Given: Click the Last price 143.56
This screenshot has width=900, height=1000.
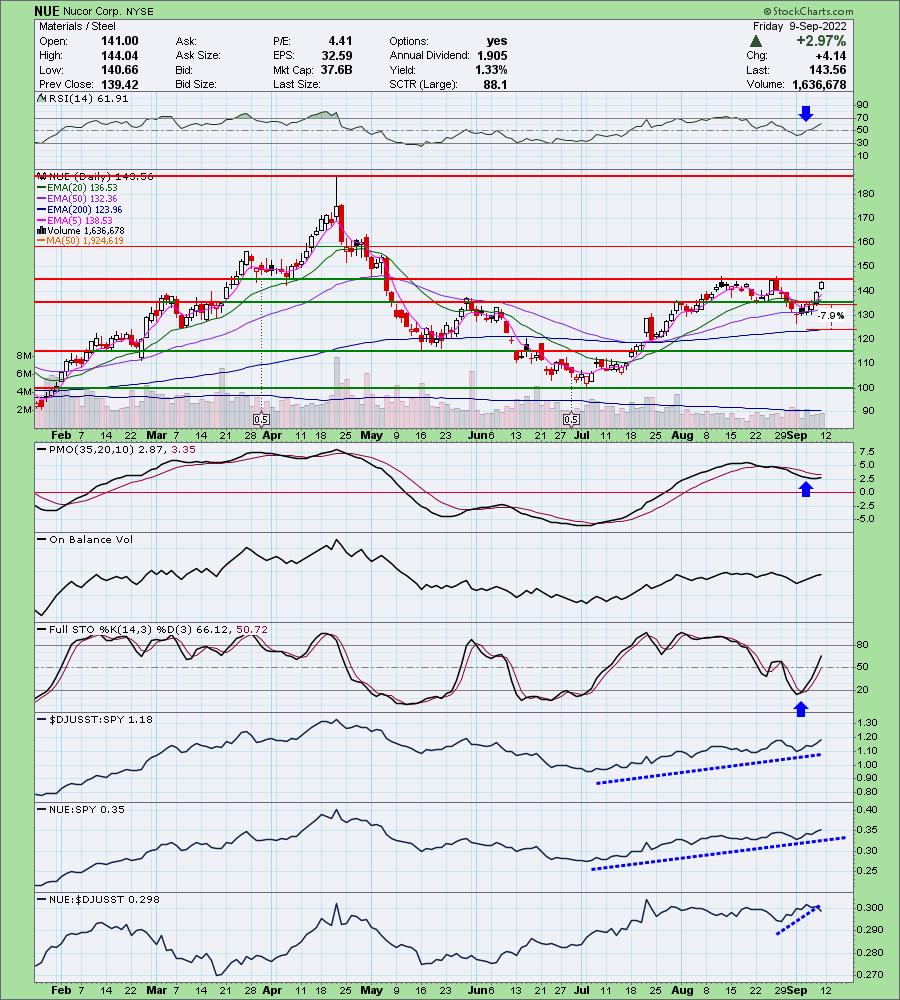Looking at the screenshot, I should click(828, 70).
